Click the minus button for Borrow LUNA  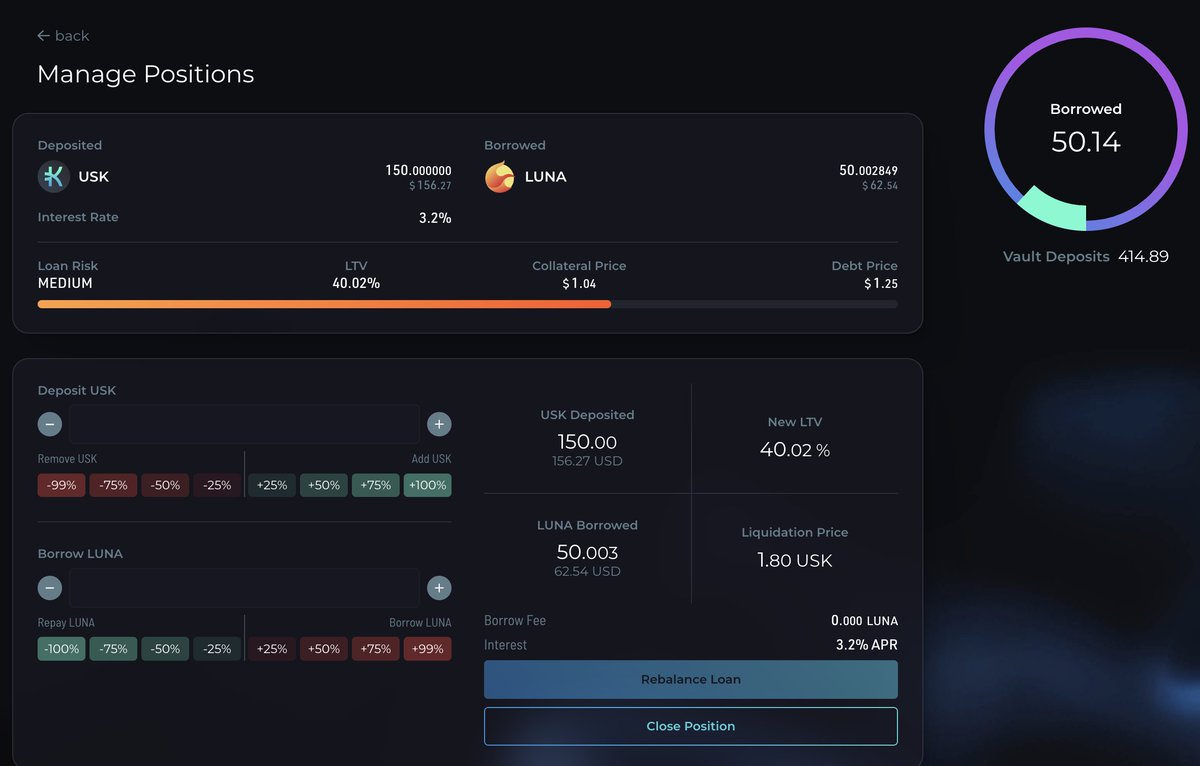(x=50, y=588)
